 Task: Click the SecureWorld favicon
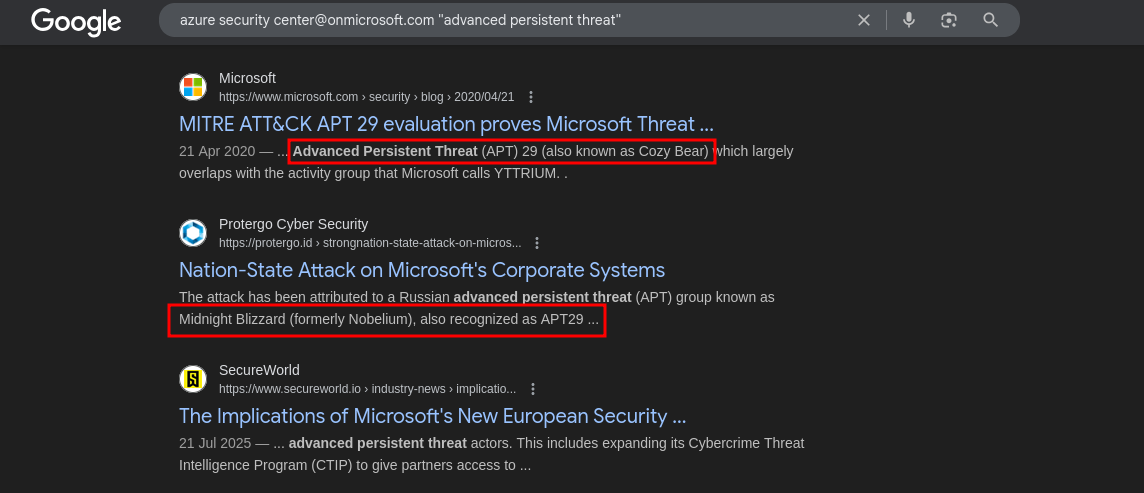point(193,379)
